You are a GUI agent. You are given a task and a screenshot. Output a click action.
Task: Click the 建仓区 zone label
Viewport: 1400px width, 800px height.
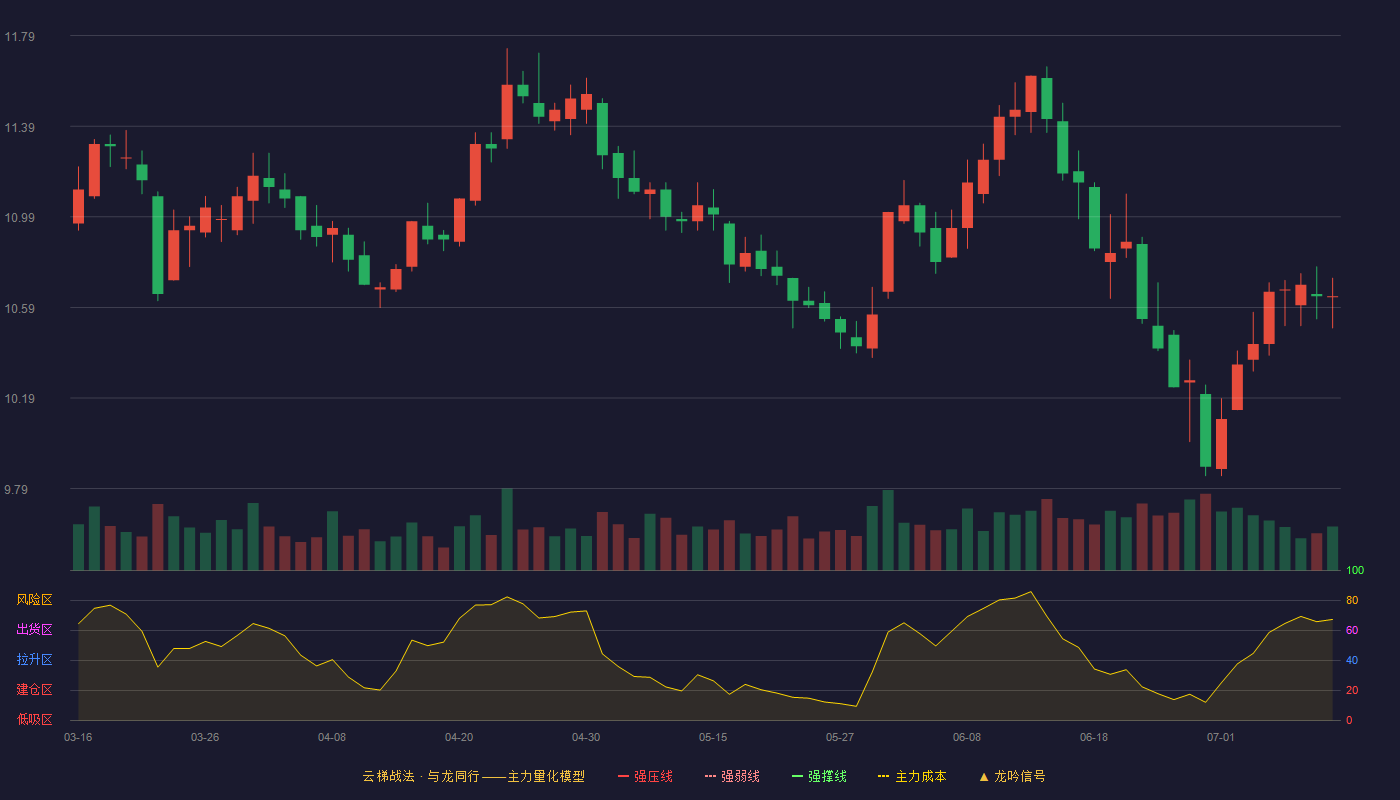pos(34,690)
